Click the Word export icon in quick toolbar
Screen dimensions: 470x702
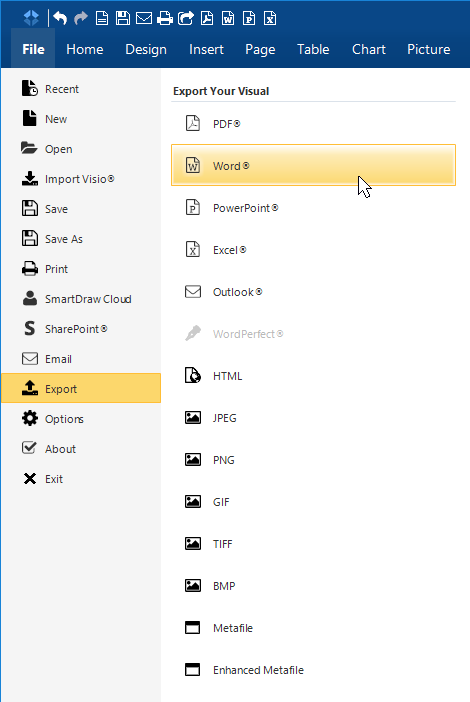click(228, 18)
